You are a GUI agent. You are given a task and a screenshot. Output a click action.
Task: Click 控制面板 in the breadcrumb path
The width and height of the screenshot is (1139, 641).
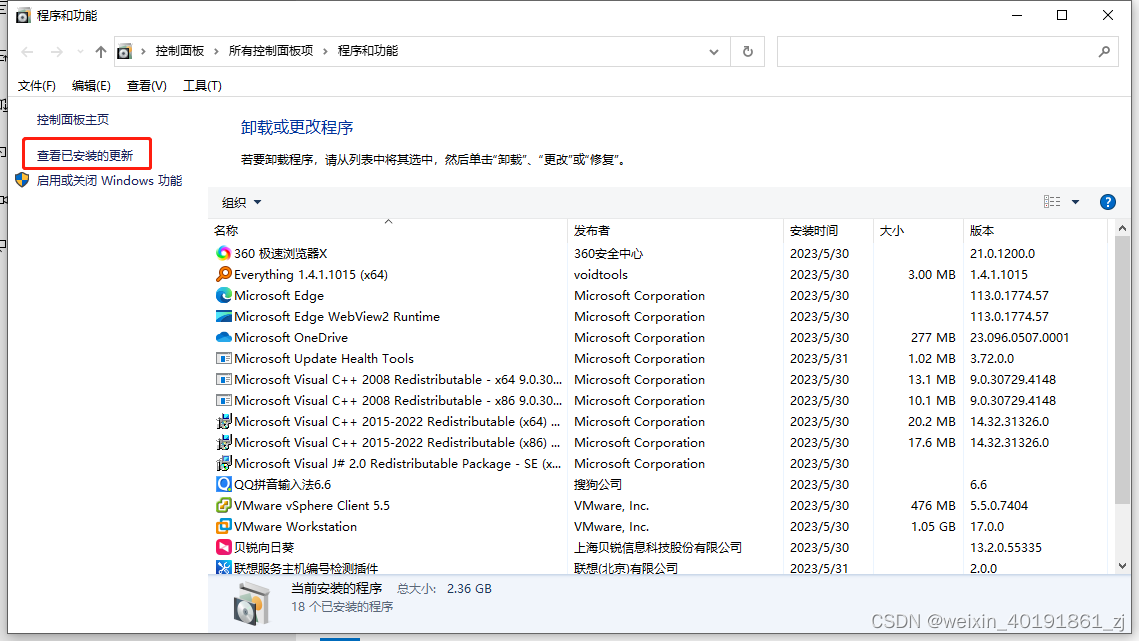tap(179, 51)
